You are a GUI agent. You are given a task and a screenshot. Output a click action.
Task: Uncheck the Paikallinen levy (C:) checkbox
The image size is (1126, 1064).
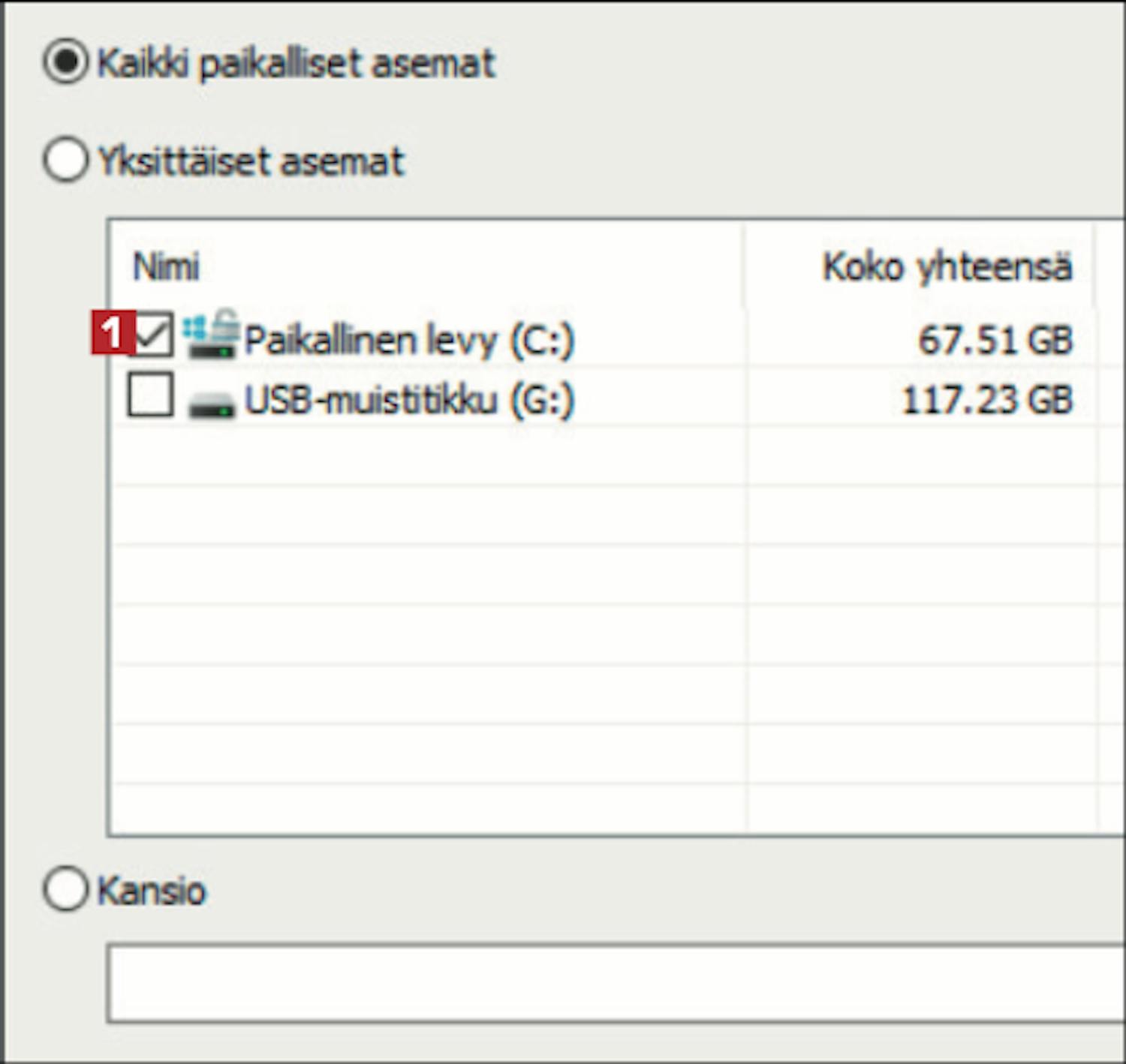[x=152, y=335]
